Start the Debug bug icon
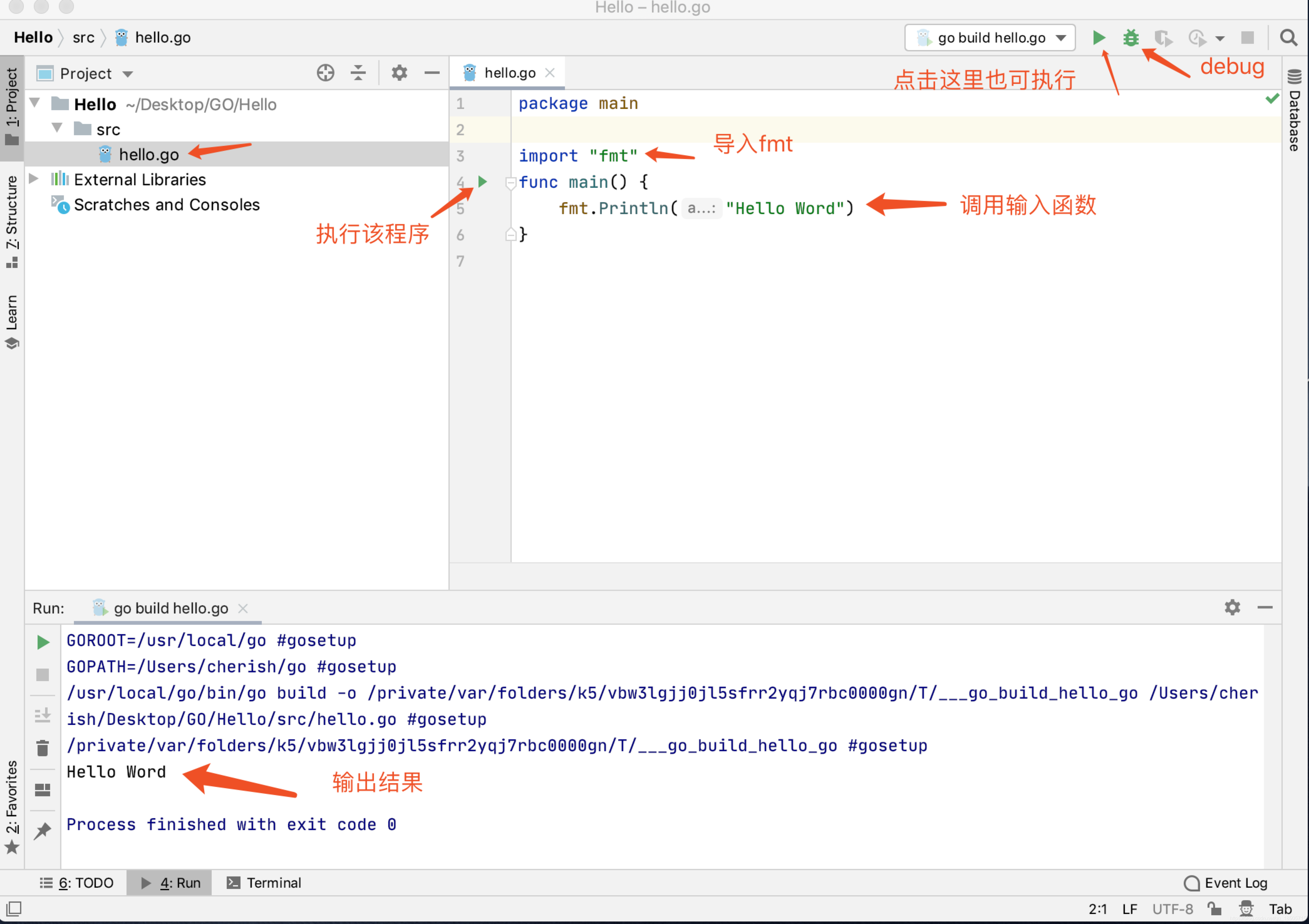 pos(1130,38)
